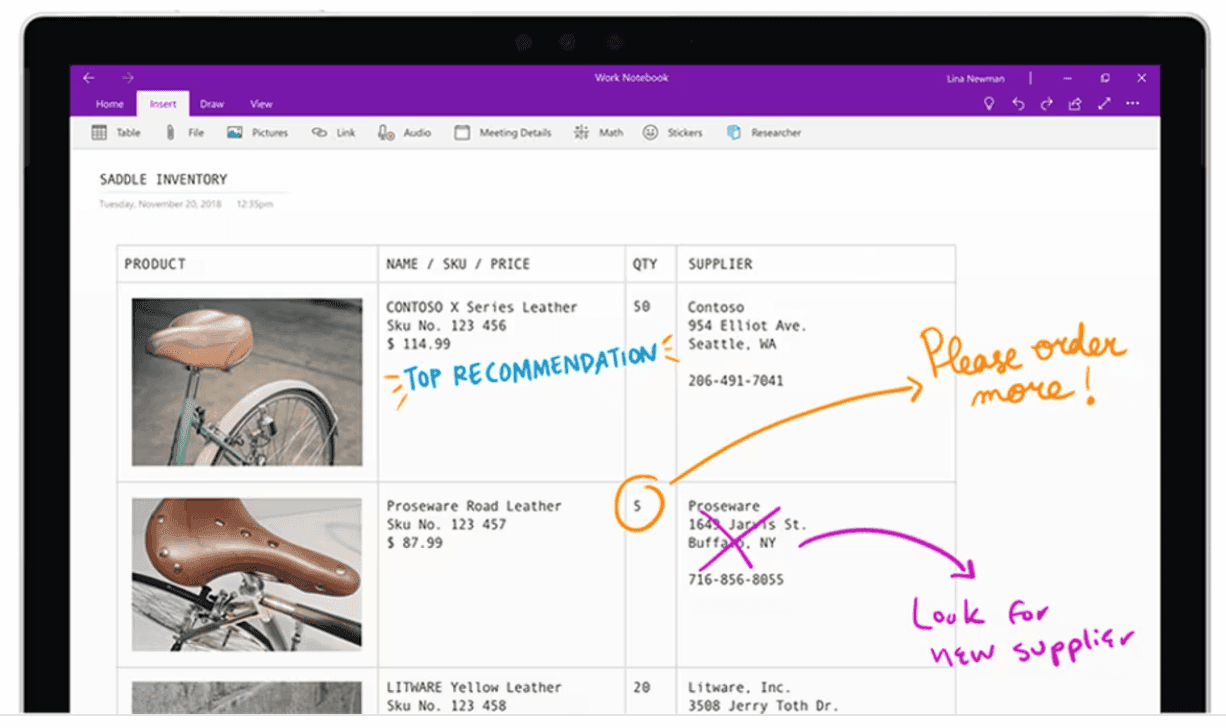Screen dimensions: 1226x728
Task: Open the more options ellipsis menu
Action: (x=1133, y=104)
